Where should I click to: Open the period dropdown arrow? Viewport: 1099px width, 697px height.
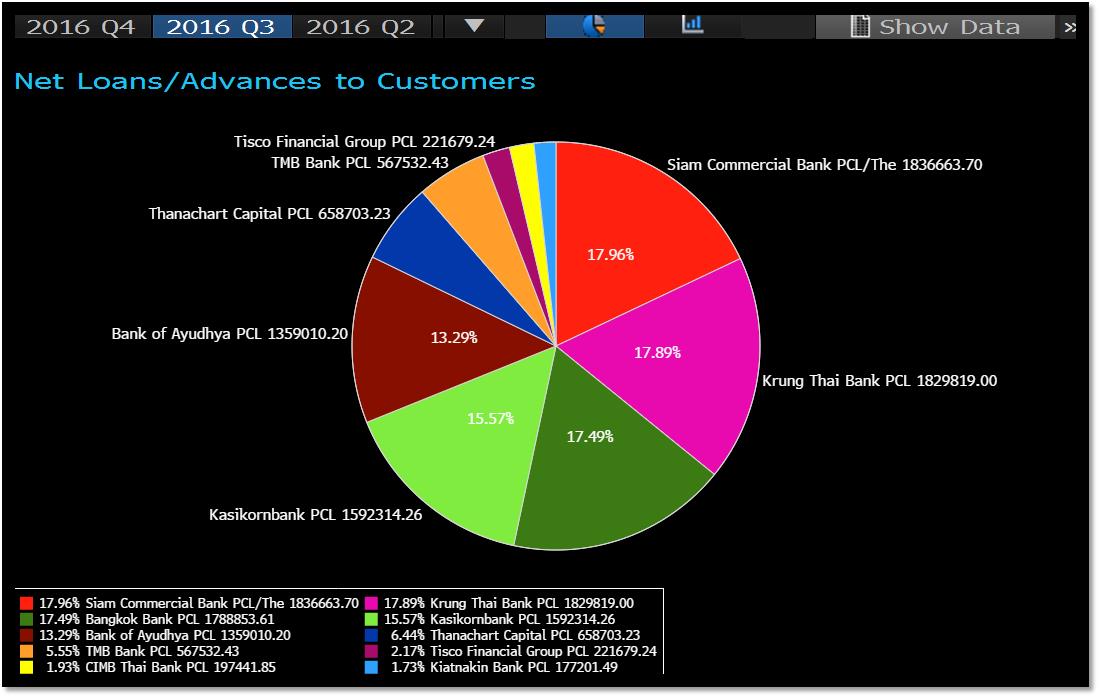pyautogui.click(x=475, y=27)
